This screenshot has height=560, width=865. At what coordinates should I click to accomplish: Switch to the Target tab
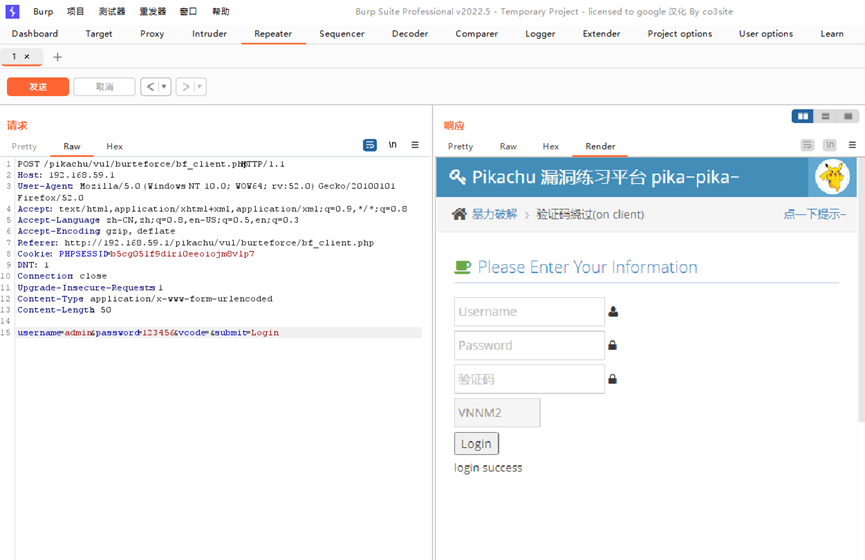[x=99, y=34]
